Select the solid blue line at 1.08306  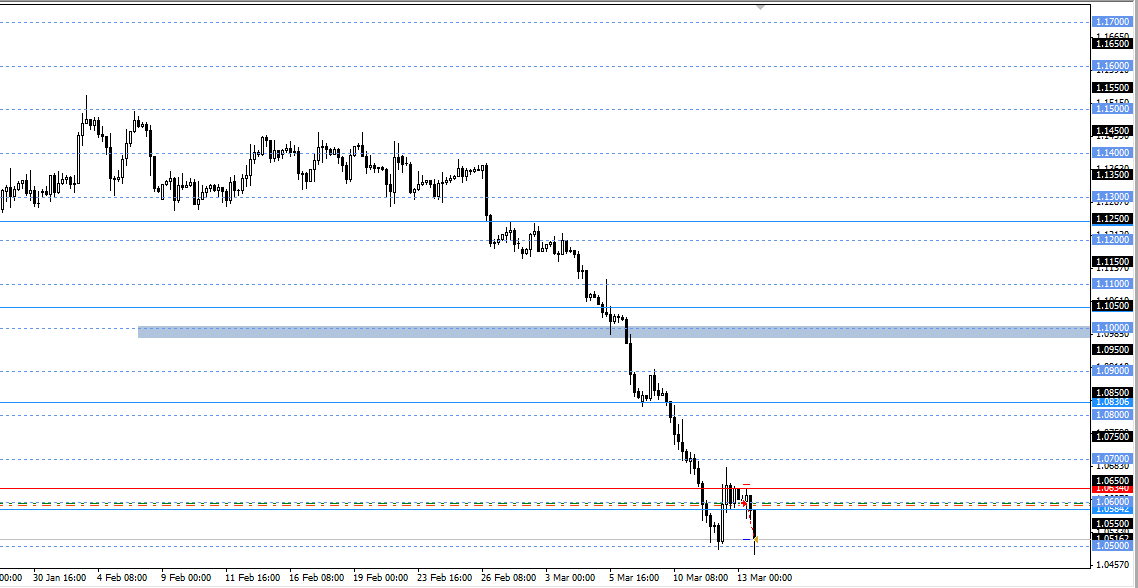(546, 402)
